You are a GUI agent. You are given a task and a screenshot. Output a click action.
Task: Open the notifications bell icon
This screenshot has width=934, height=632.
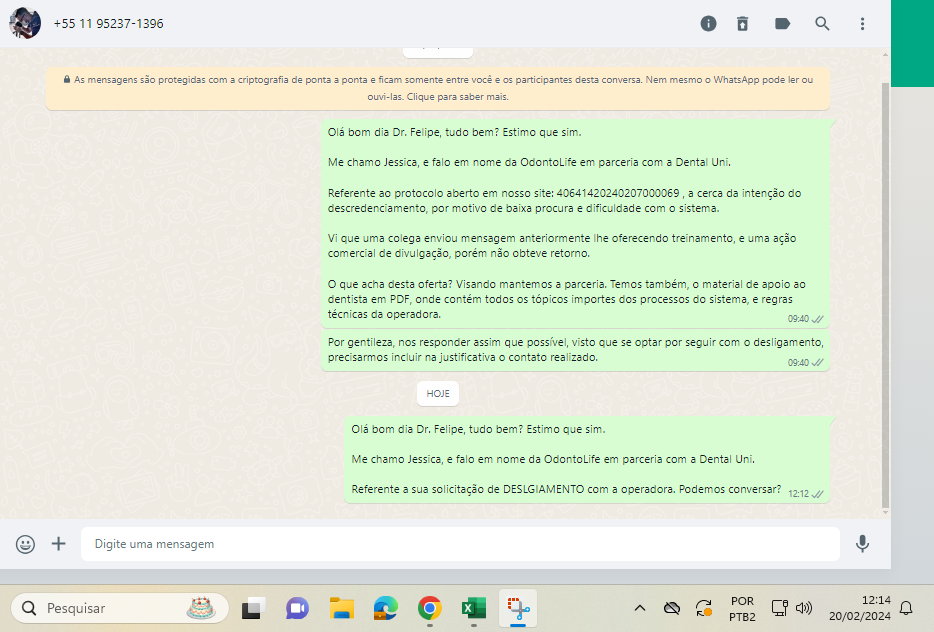906,608
